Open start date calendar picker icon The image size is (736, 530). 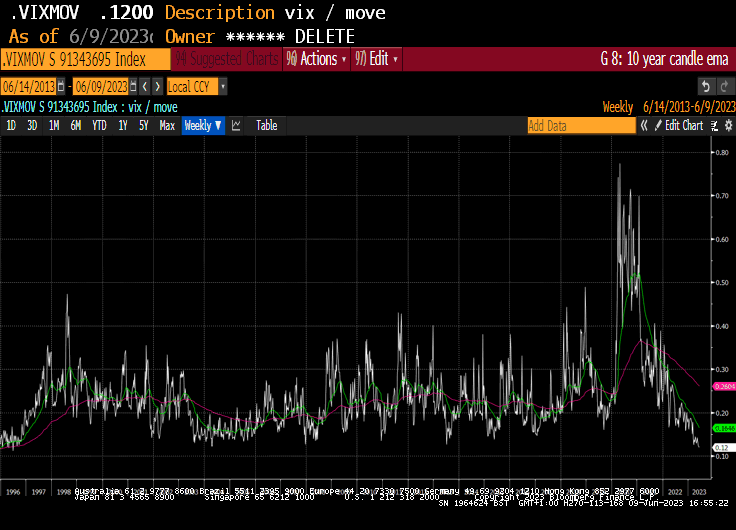(x=61, y=87)
